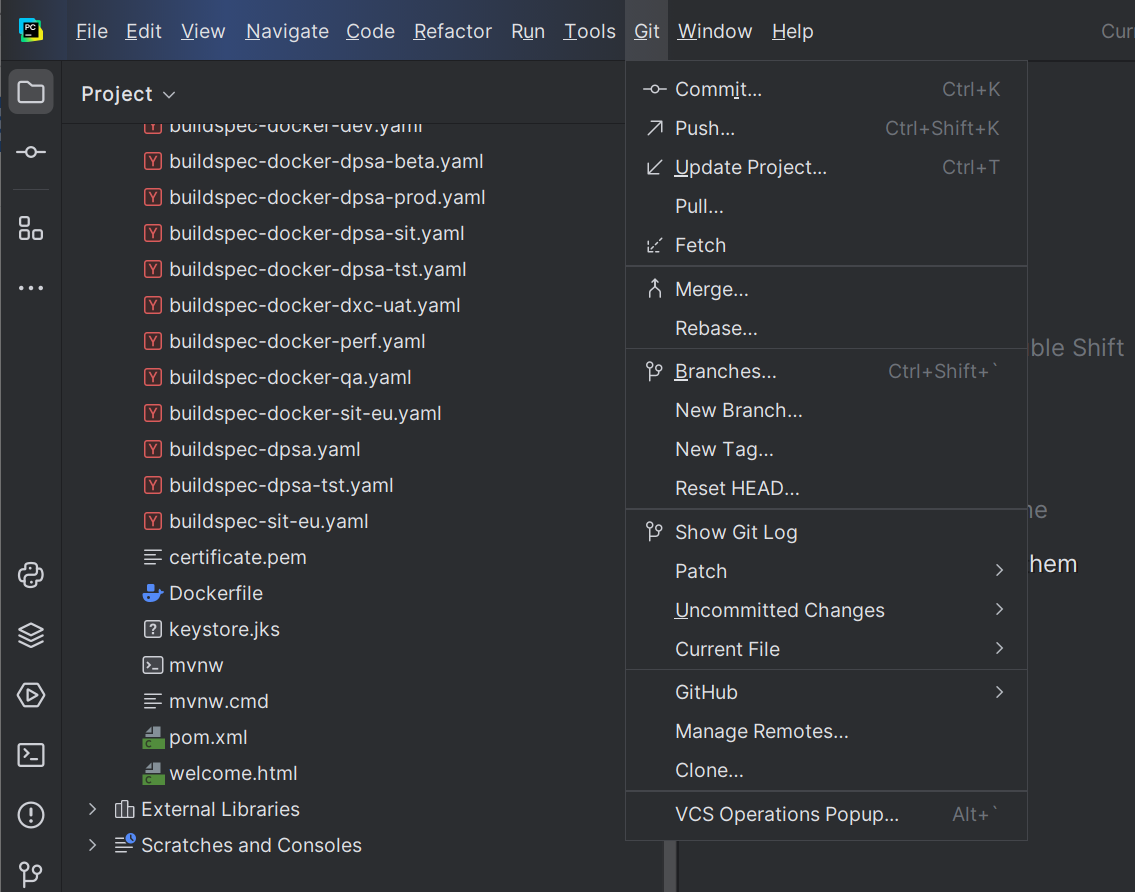Expand the Scratches and Consoles node
Screen dimensions: 1135x892
pyautogui.click(x=93, y=845)
